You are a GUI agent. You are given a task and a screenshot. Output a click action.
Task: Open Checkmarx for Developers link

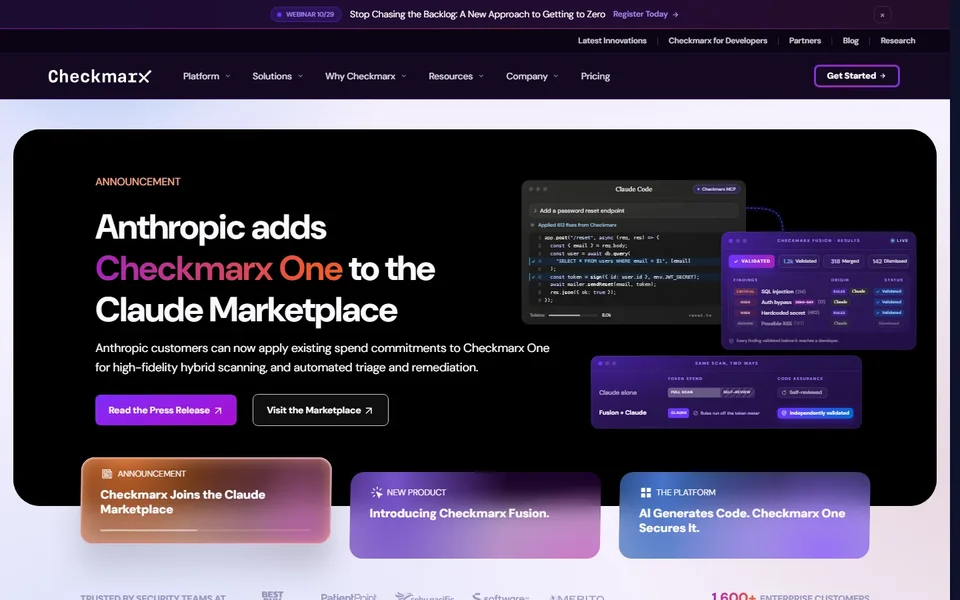pos(718,40)
